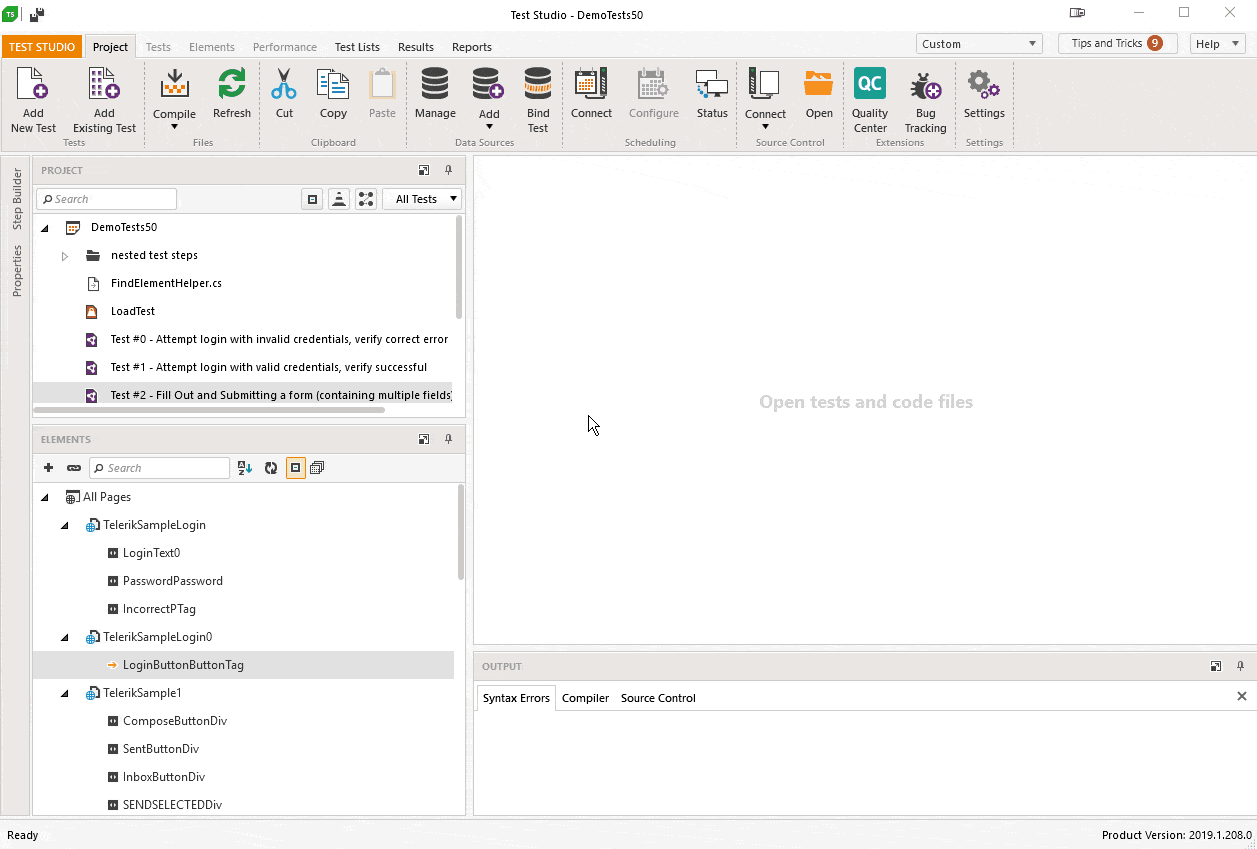
Task: Select LoadTest in the project tree
Action: tap(133, 311)
